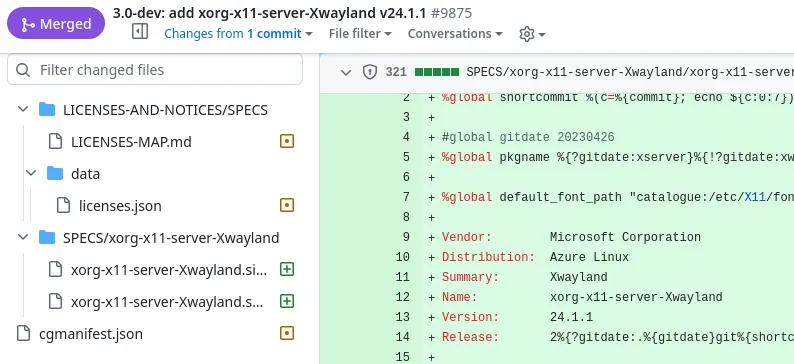Click the SPECS/xorg-x11-server-Xwayland folder icon
Image resolution: width=794 pixels, height=364 pixels.
tap(47, 237)
